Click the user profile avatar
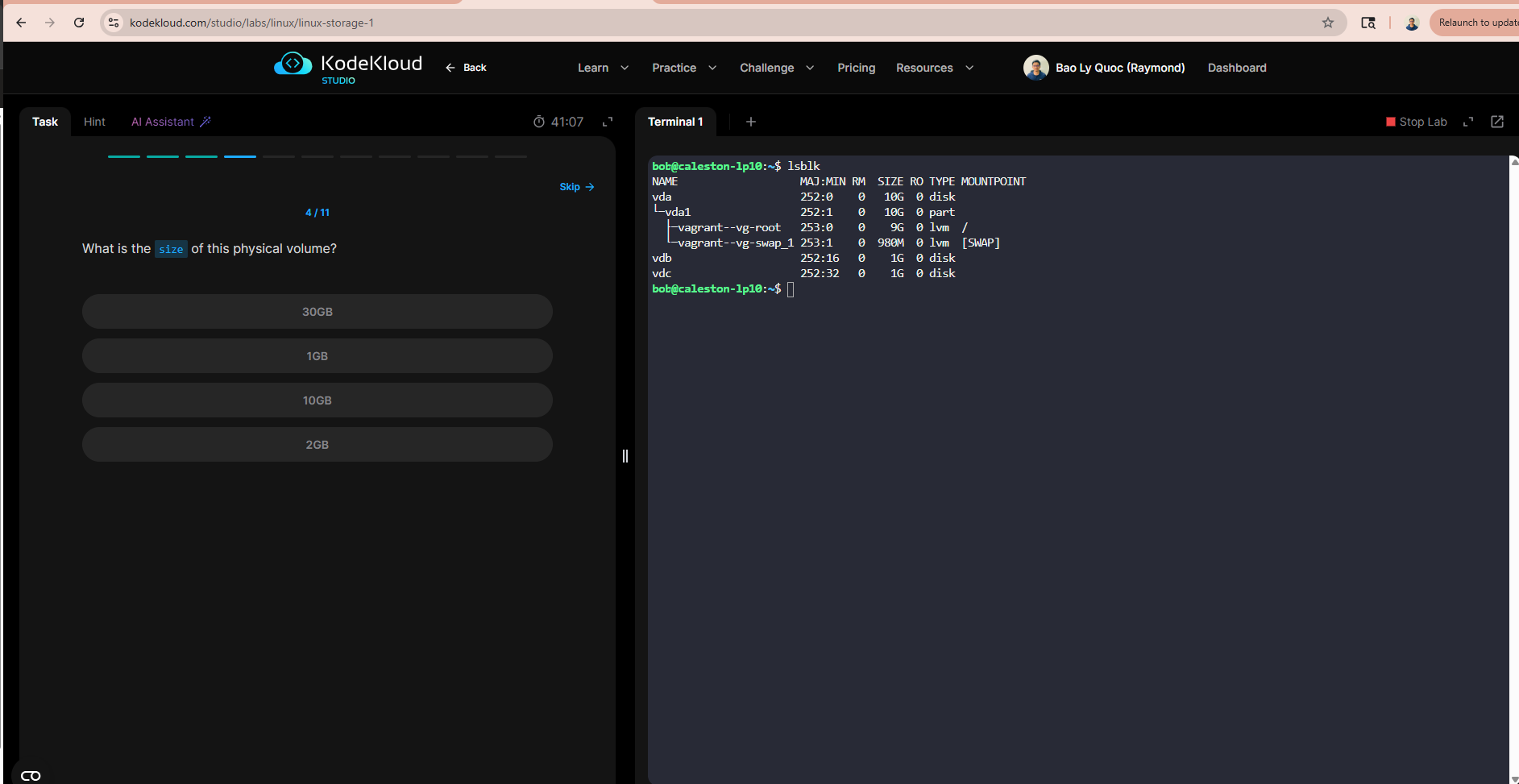1519x784 pixels. (1035, 68)
